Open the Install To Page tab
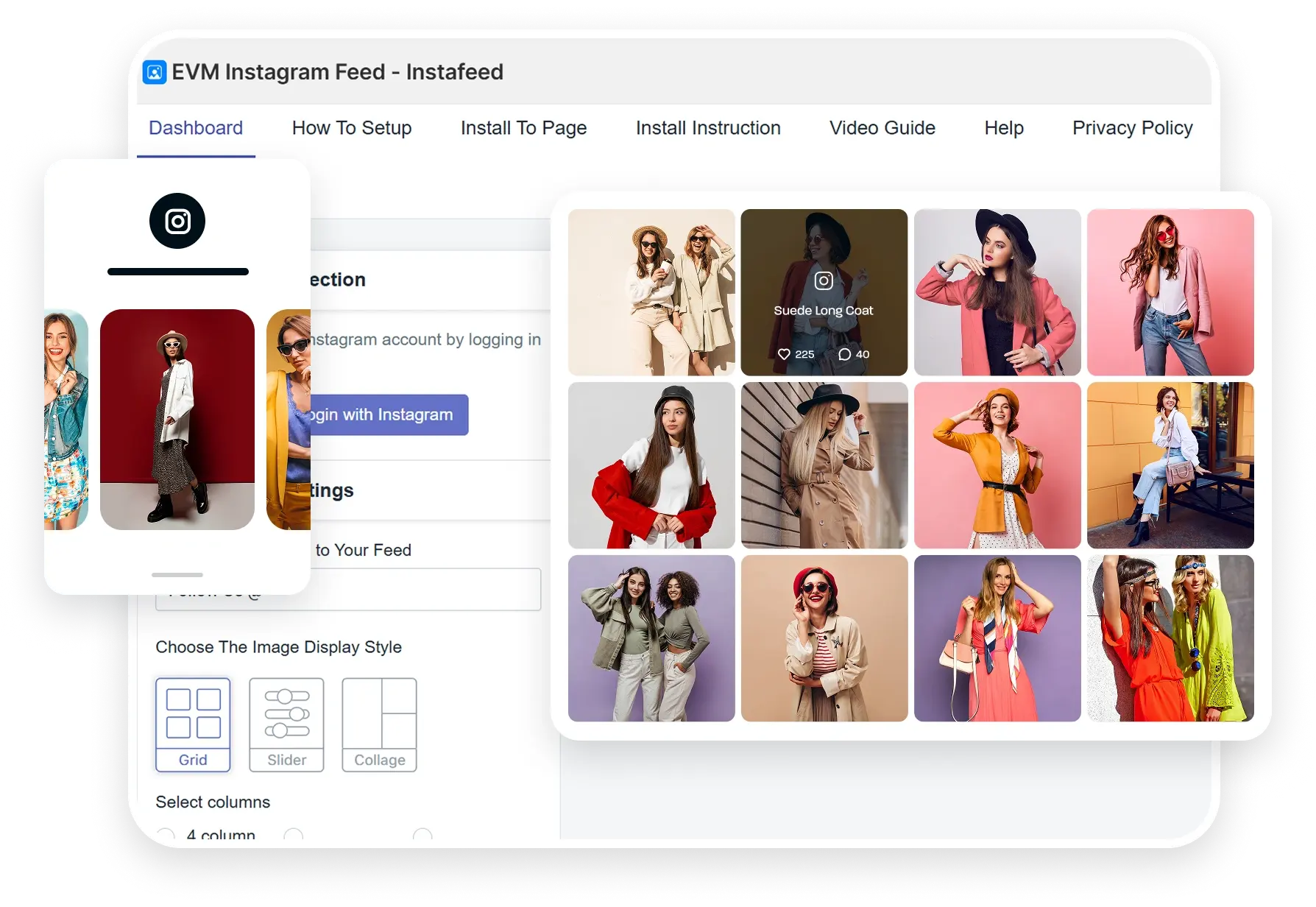Image resolution: width=1316 pixels, height=907 pixels. tap(523, 128)
